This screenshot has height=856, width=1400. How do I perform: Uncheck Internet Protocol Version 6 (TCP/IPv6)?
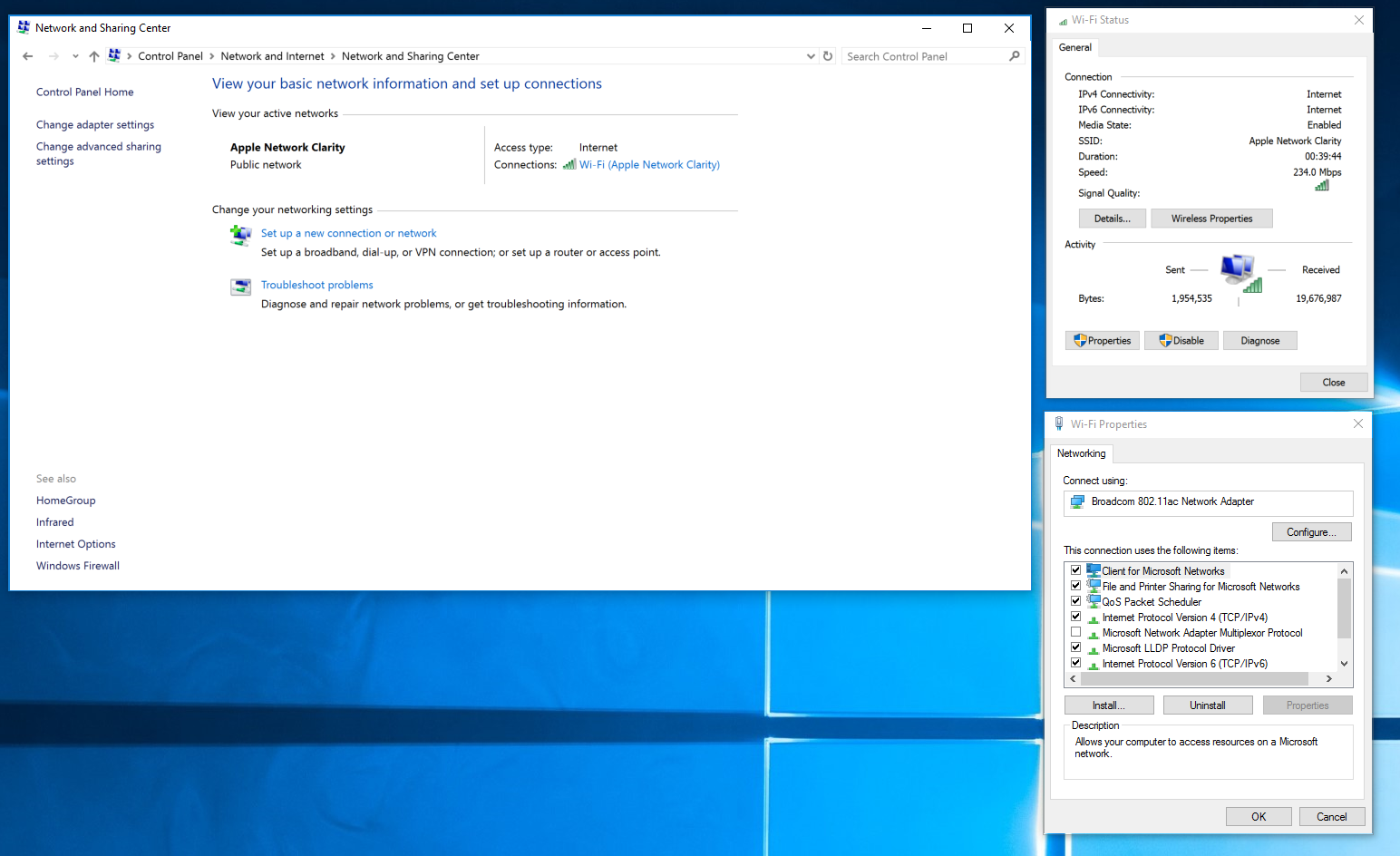pyautogui.click(x=1076, y=663)
